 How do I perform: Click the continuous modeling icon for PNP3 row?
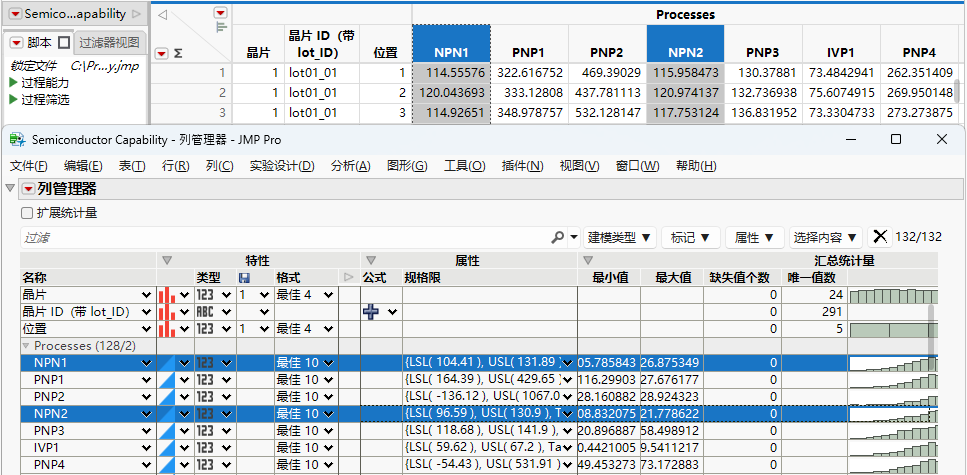click(167, 430)
